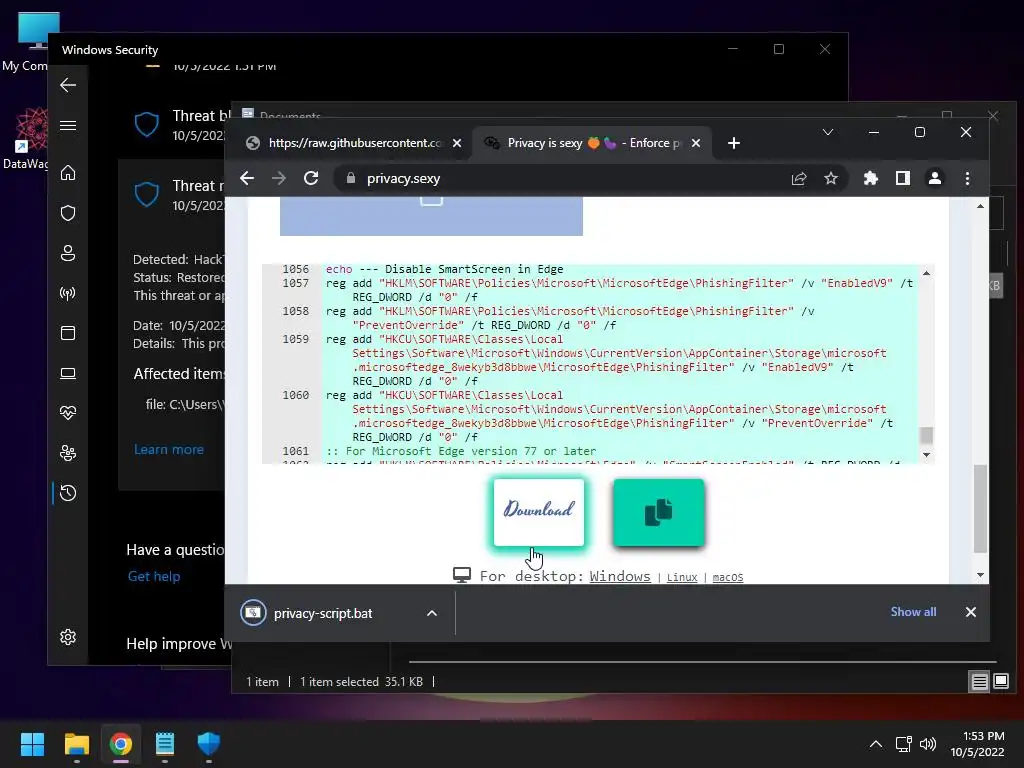Click Windows desktop link
1024x768 pixels.
[x=620, y=576]
